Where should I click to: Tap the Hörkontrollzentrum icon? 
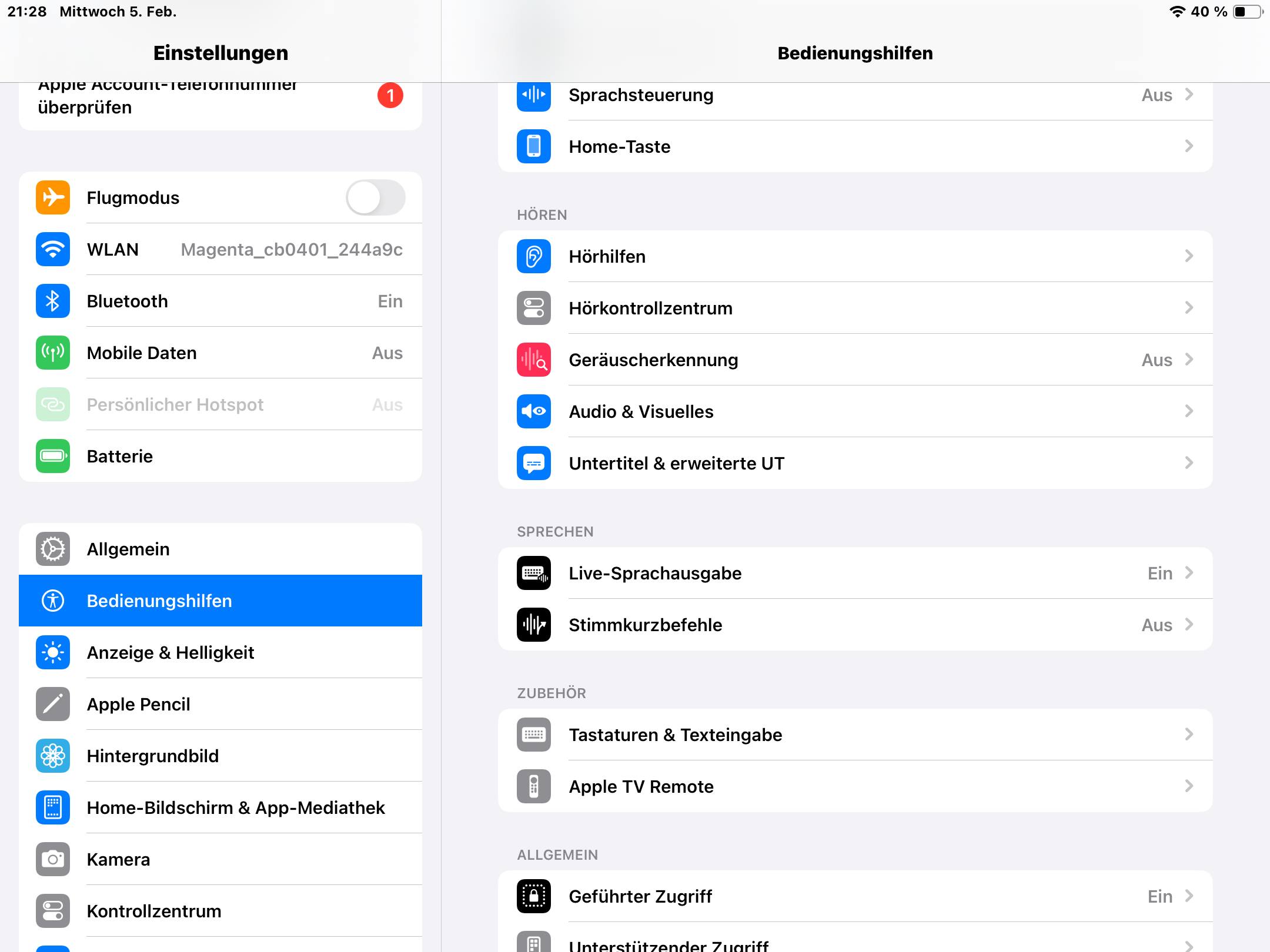point(534,308)
